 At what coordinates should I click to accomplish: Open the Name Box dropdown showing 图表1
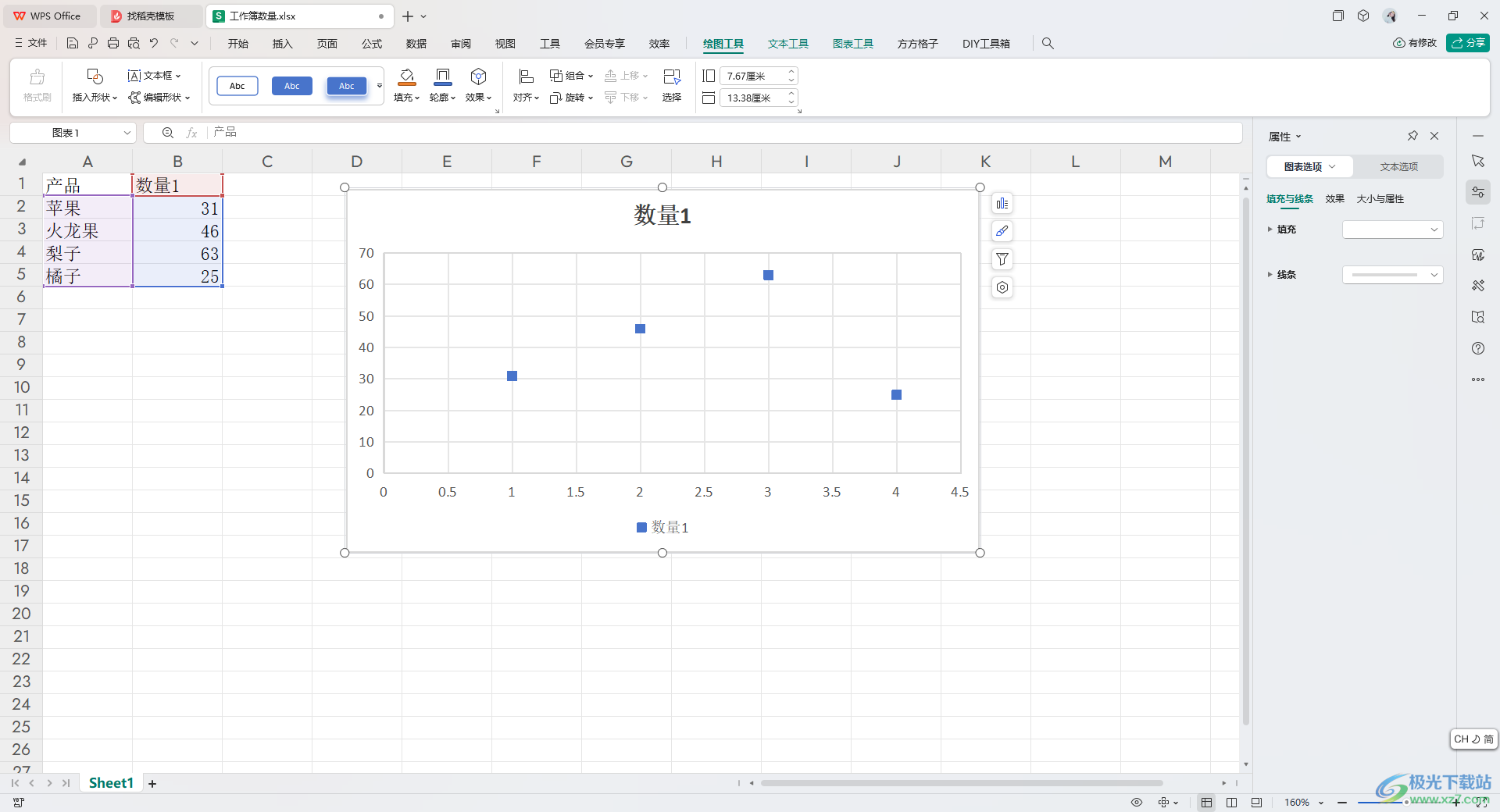click(127, 133)
